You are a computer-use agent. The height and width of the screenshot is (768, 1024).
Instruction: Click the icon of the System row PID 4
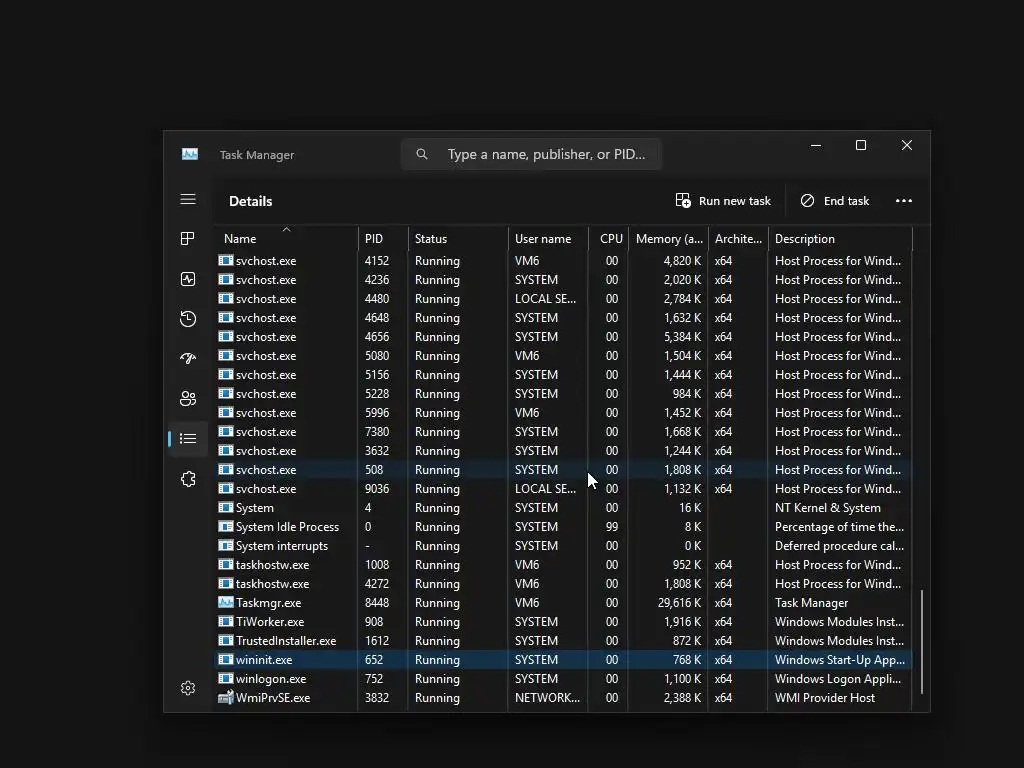pos(225,507)
